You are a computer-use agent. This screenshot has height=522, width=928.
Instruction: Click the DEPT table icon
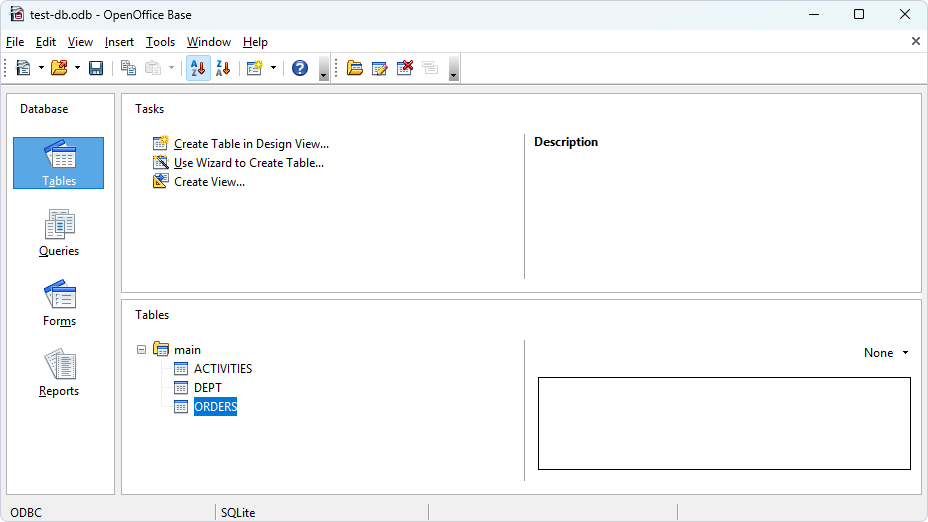pyautogui.click(x=181, y=388)
